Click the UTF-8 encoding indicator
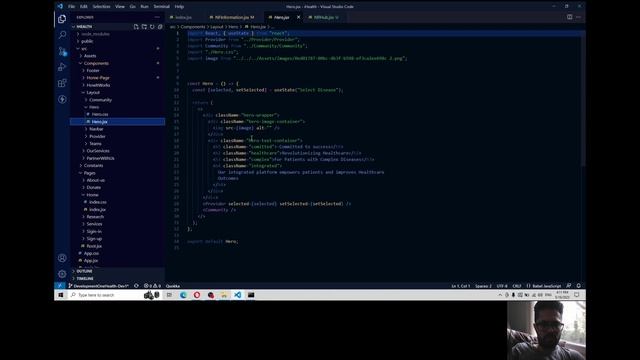 pos(502,286)
